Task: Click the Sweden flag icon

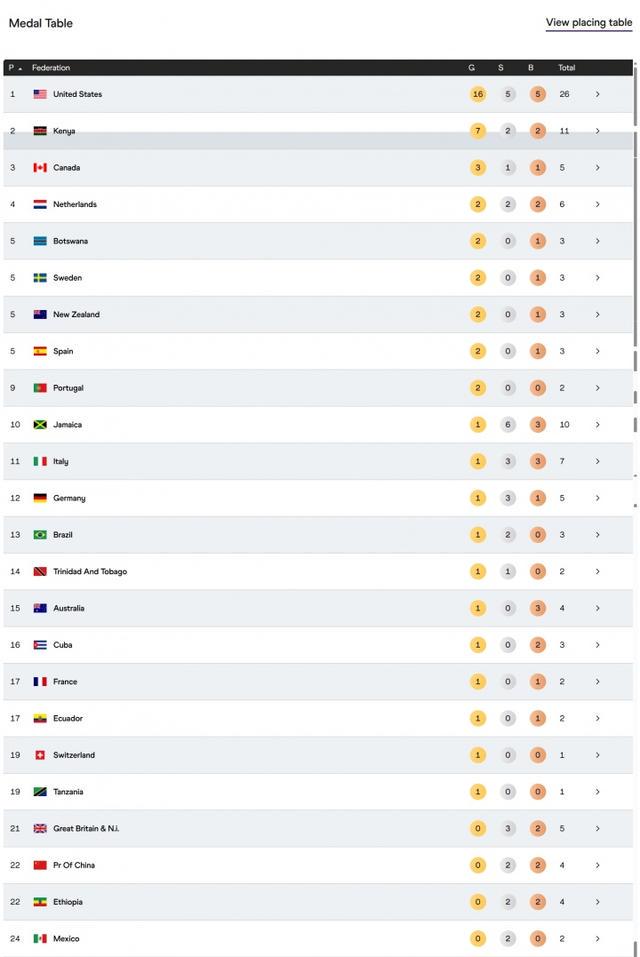Action: [x=40, y=278]
